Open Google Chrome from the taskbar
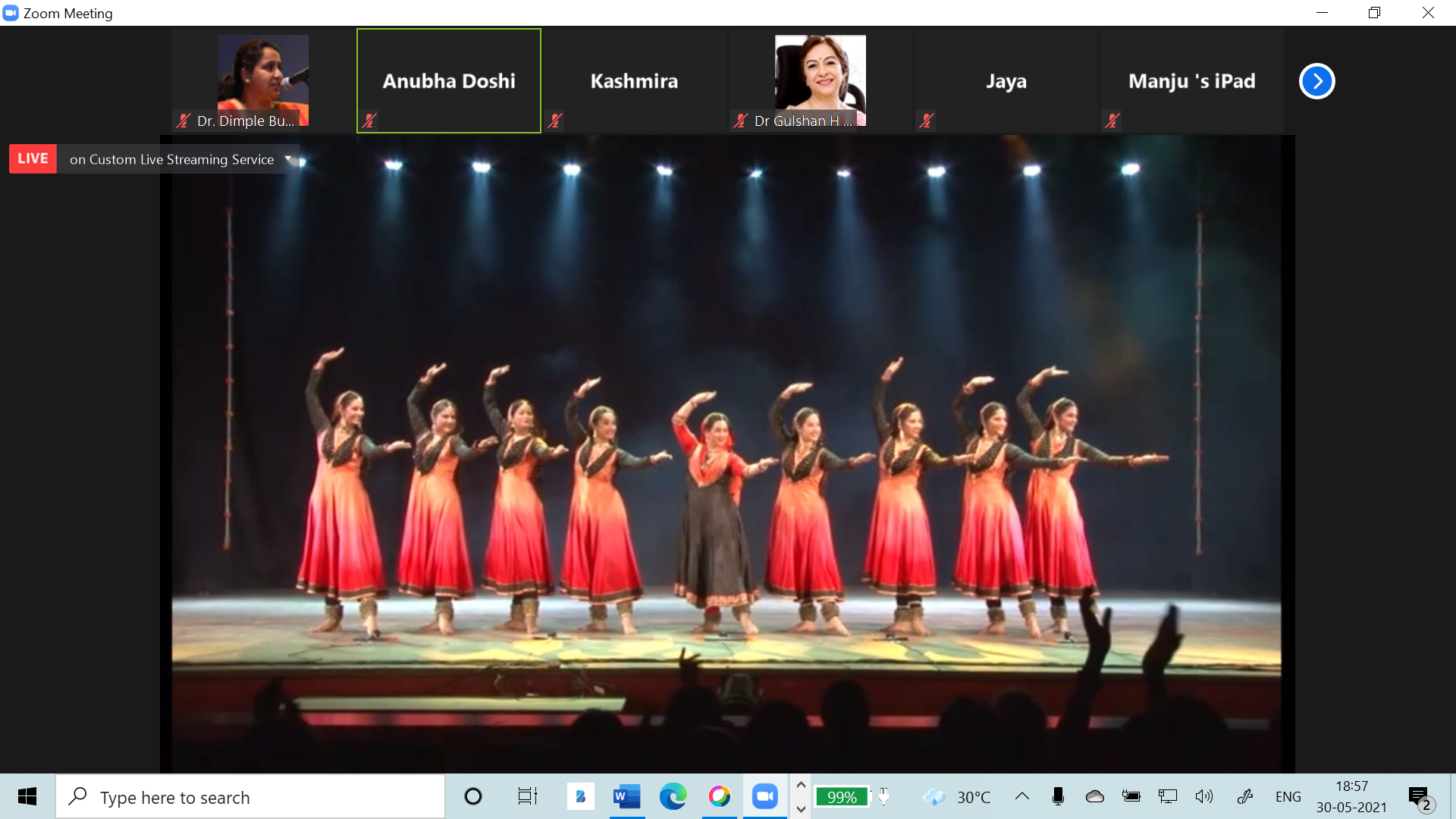Viewport: 1456px width, 819px height. pyautogui.click(x=719, y=796)
